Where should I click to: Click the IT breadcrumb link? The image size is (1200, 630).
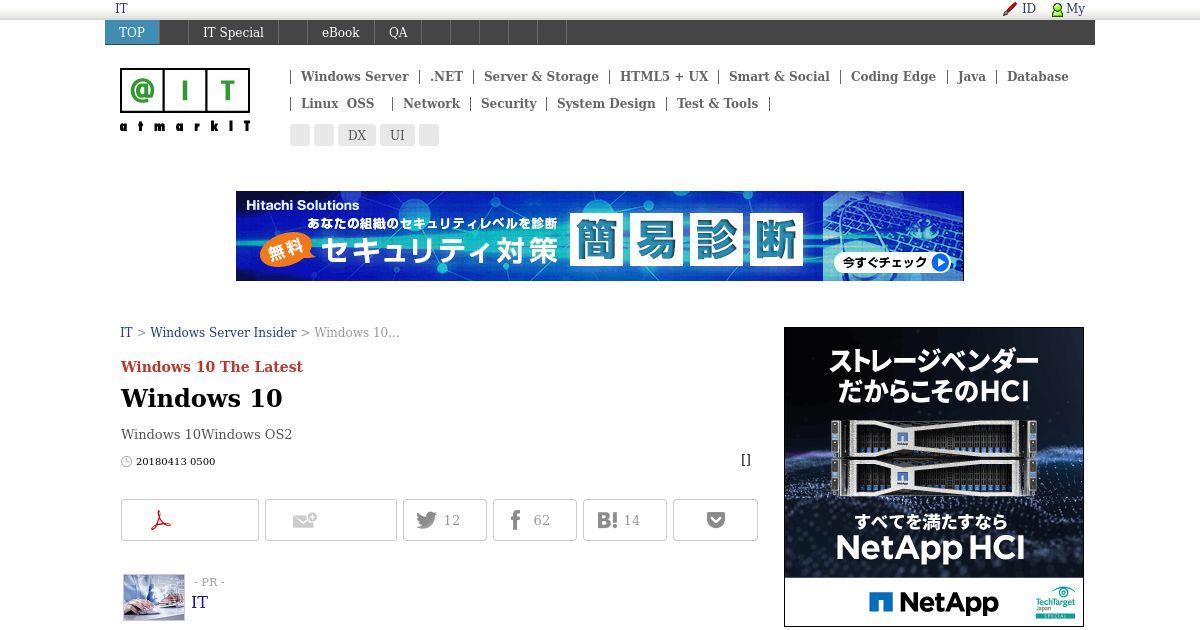(126, 332)
